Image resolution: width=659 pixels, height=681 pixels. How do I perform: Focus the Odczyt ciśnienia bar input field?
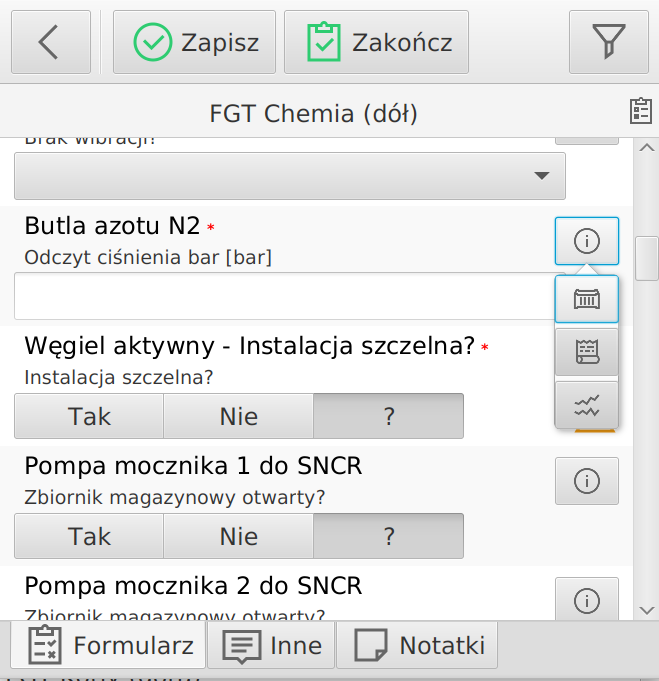pos(285,296)
